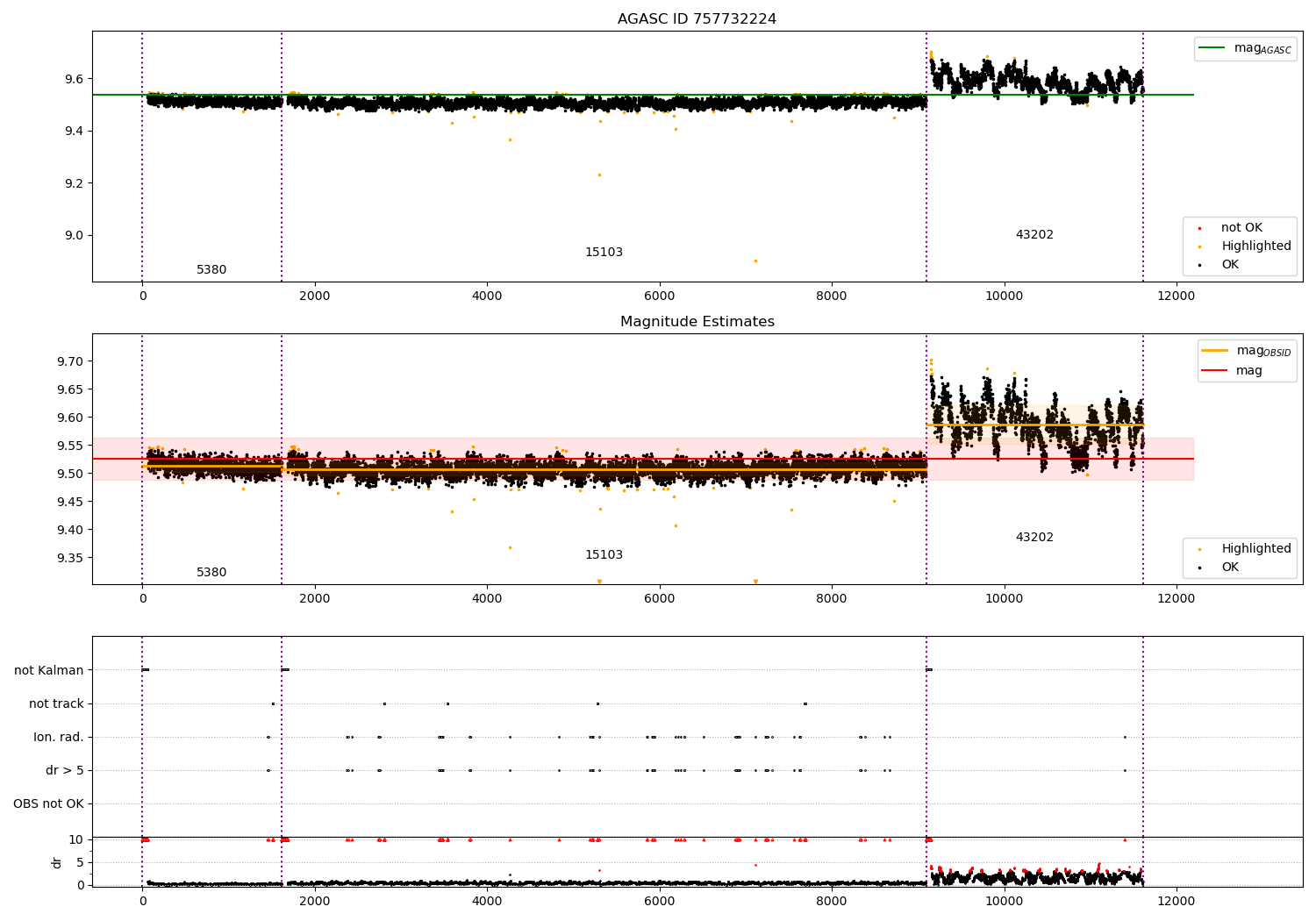Click the title "AGASC ID 757732224"
Viewport: 1316px width, 921px height.
pos(697,19)
